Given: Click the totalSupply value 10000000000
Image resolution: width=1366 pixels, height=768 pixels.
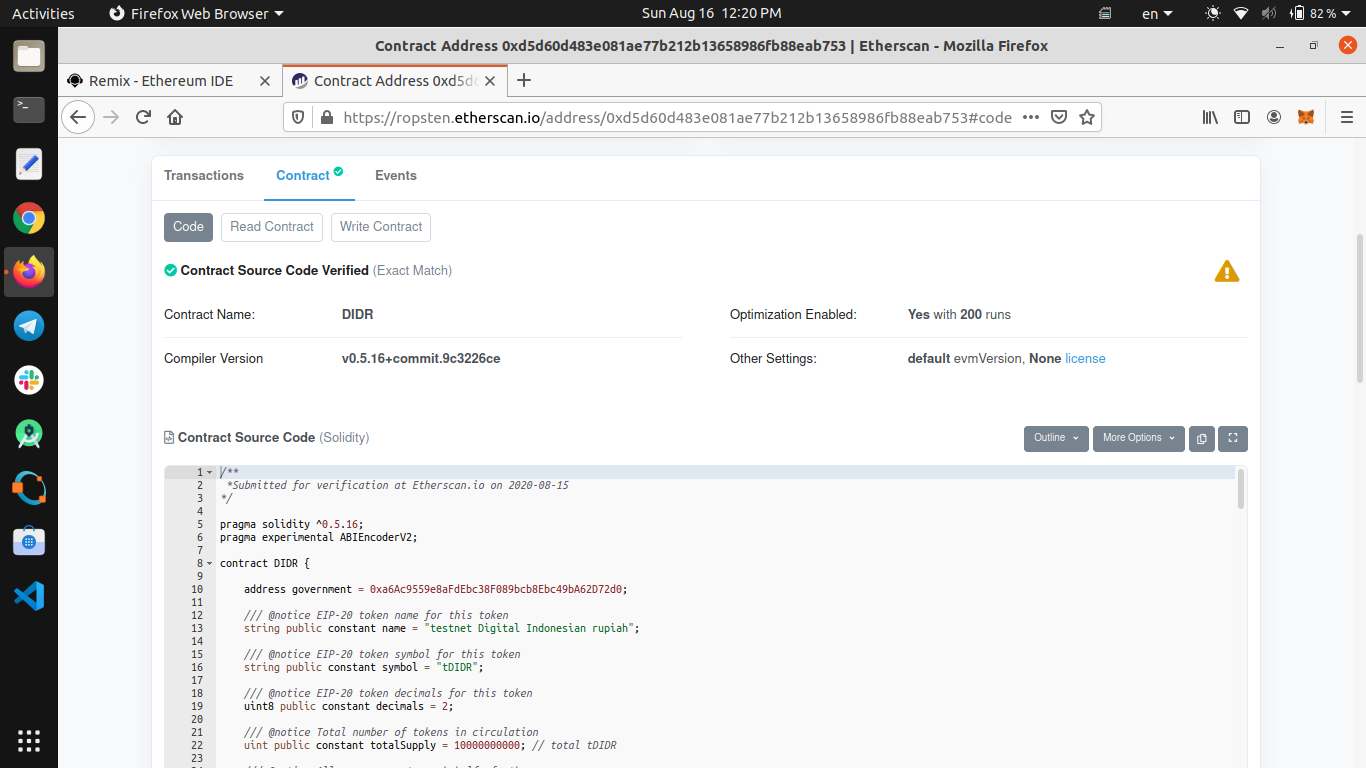Looking at the screenshot, I should (x=488, y=746).
